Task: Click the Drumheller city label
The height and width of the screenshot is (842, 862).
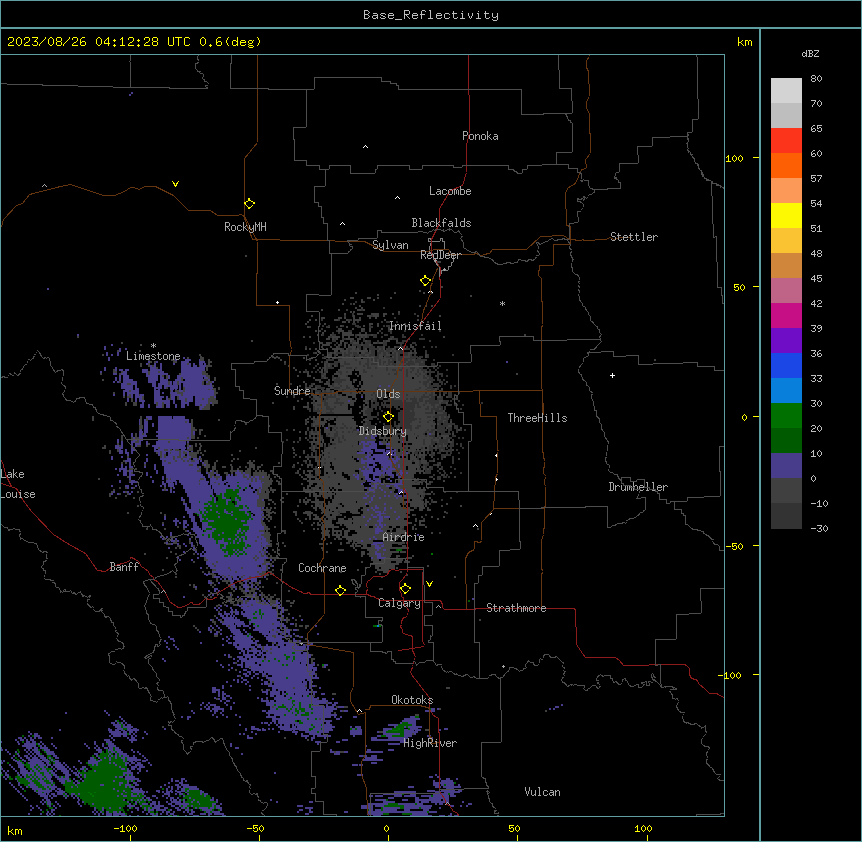Action: pos(638,487)
